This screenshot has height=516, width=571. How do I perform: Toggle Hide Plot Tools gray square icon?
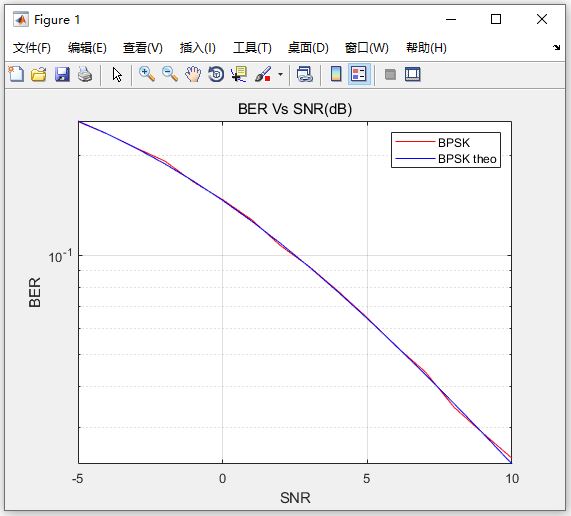[390, 75]
